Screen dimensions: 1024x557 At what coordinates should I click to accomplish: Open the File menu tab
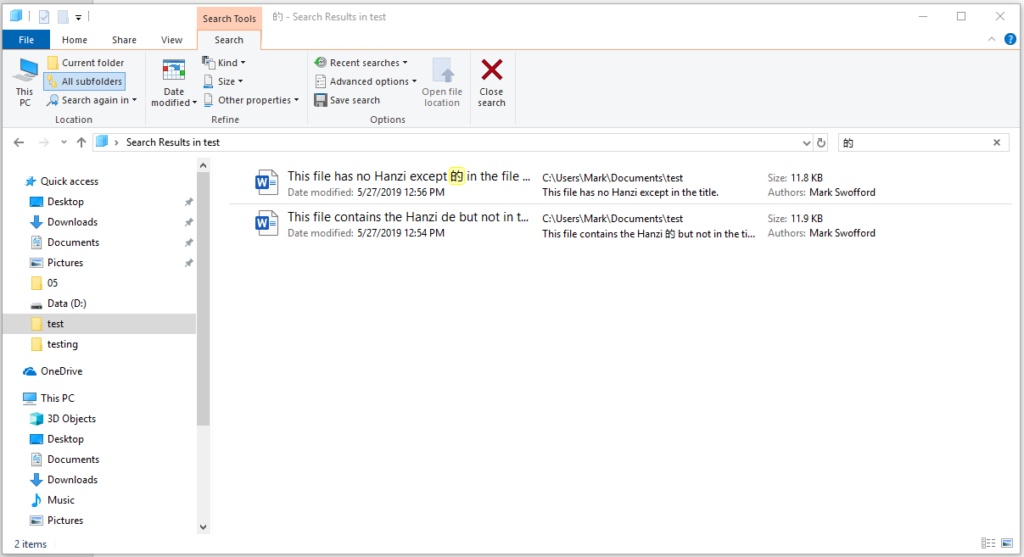tap(26, 40)
